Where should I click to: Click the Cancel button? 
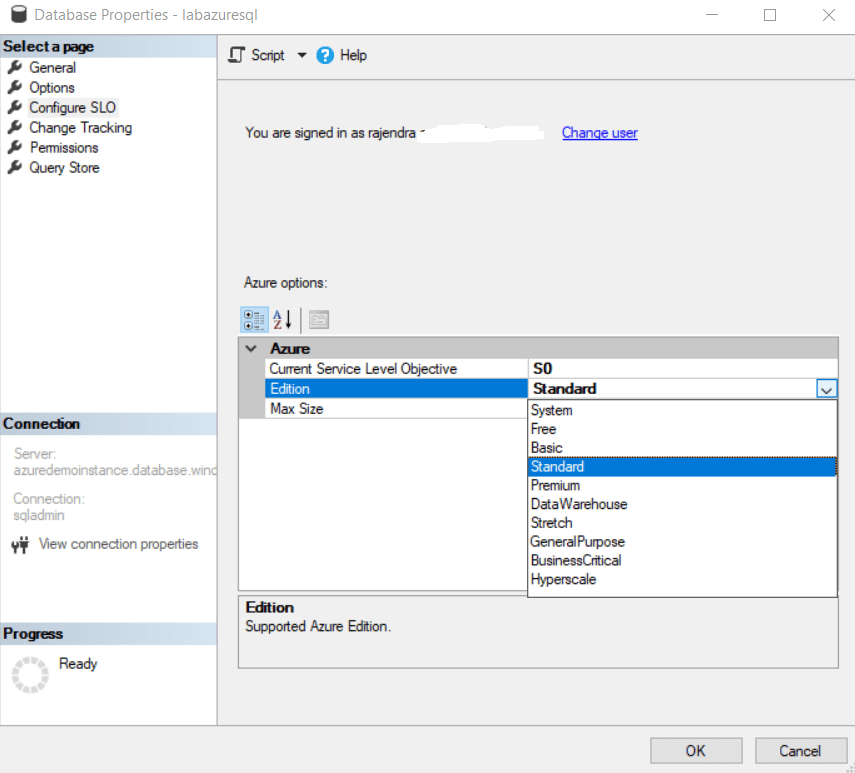[x=800, y=751]
